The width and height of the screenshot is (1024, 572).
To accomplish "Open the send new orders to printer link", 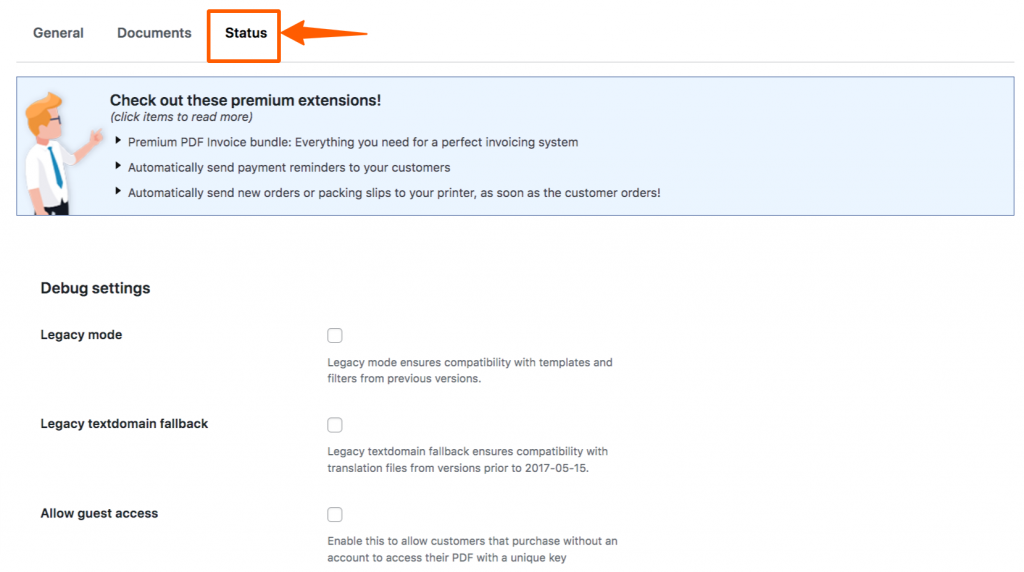I will tap(394, 193).
